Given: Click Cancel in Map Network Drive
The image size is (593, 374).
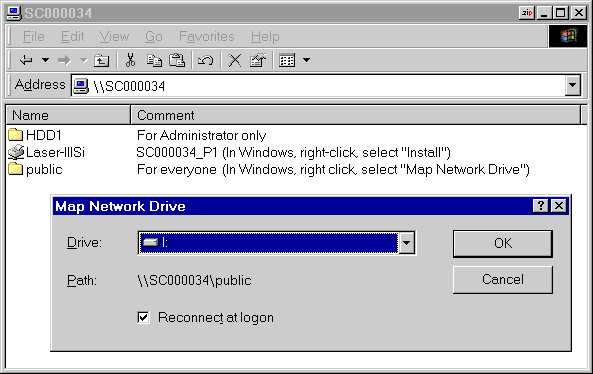Looking at the screenshot, I should click(503, 279).
